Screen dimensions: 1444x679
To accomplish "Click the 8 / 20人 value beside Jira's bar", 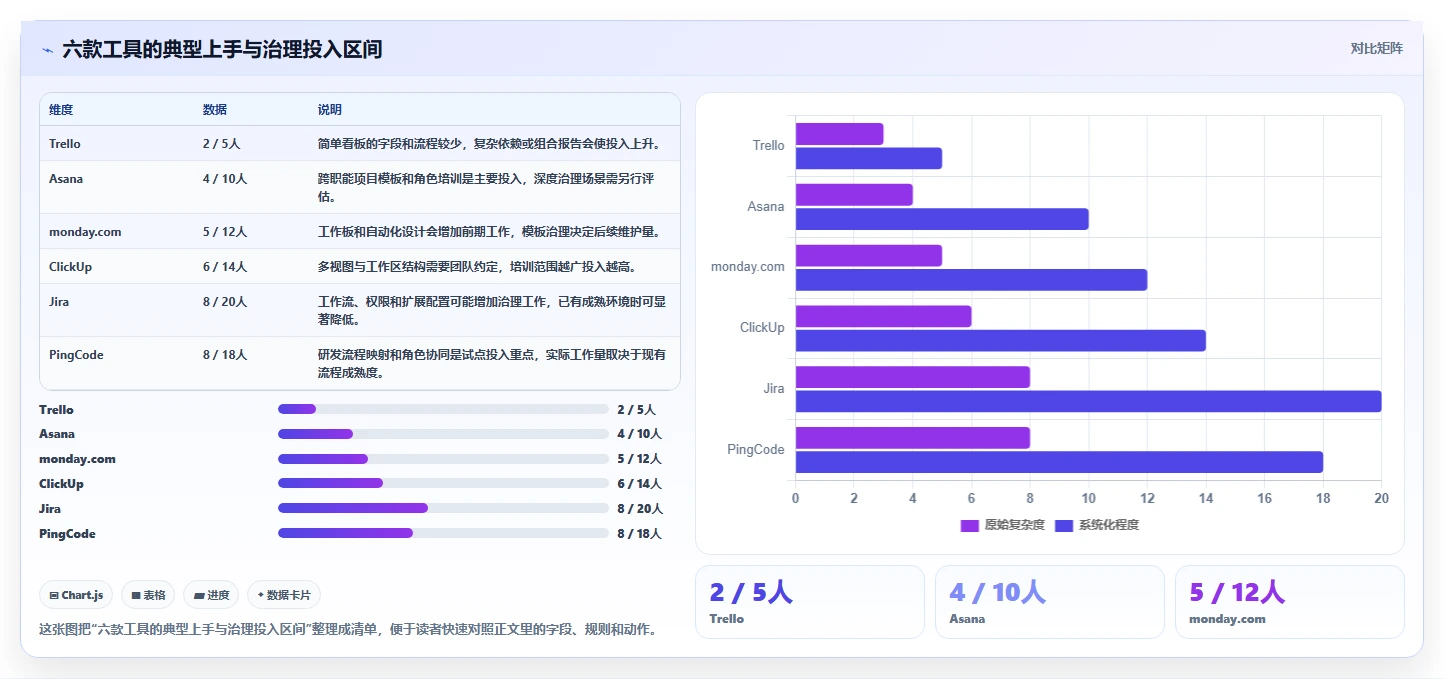I will pyautogui.click(x=640, y=509).
